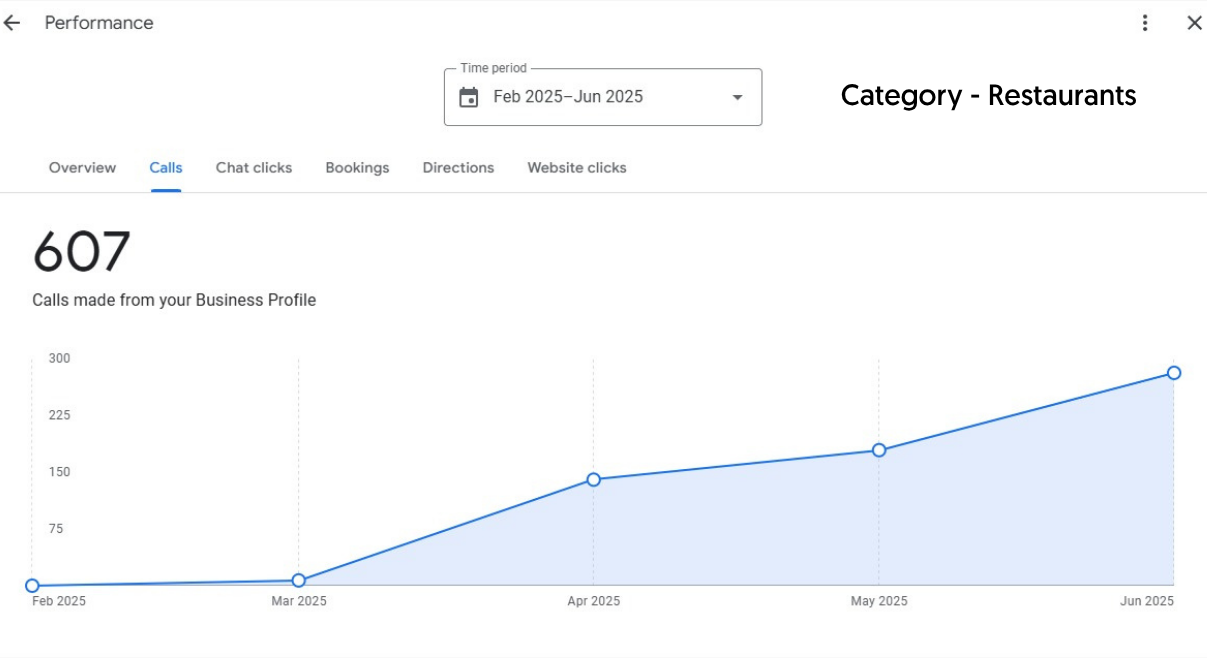1207x658 pixels.
Task: Click the Jun 2025 peak data point
Action: [x=1174, y=373]
